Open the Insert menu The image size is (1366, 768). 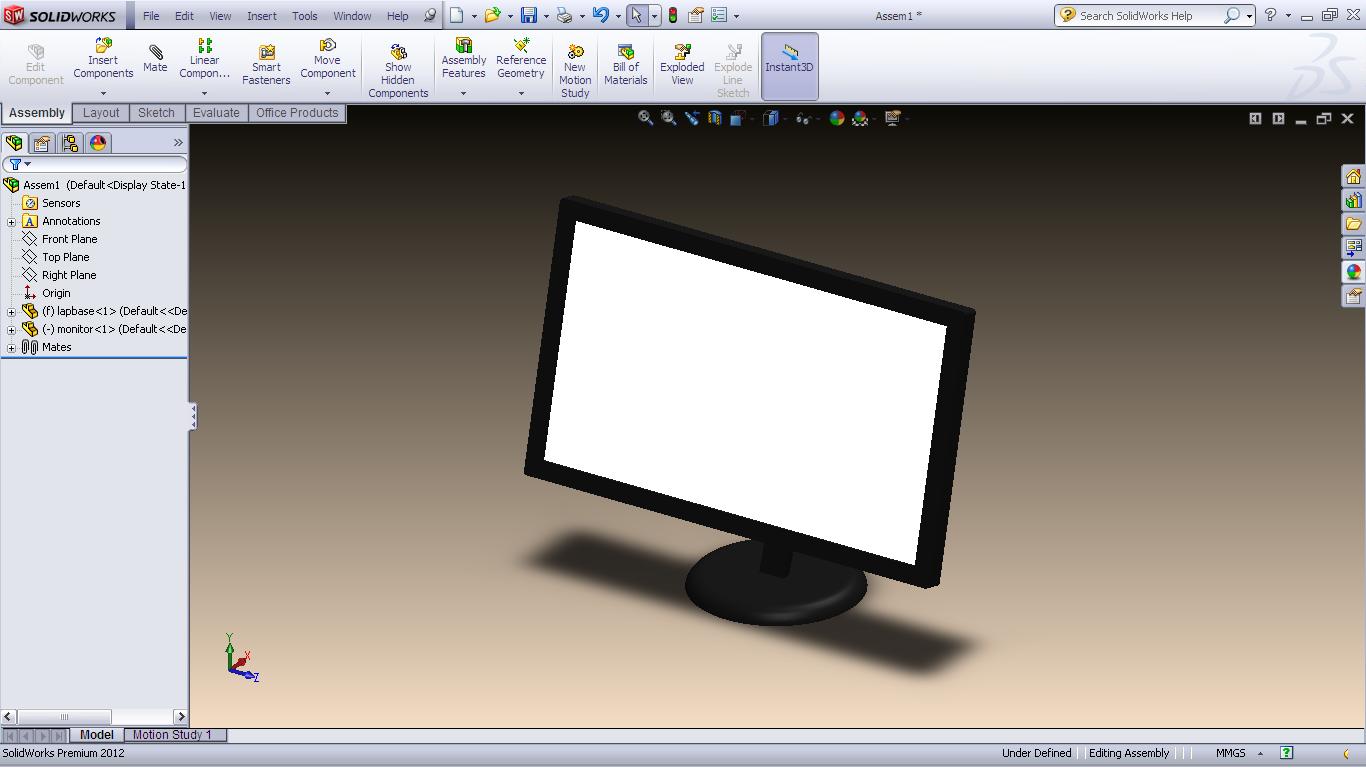[262, 16]
